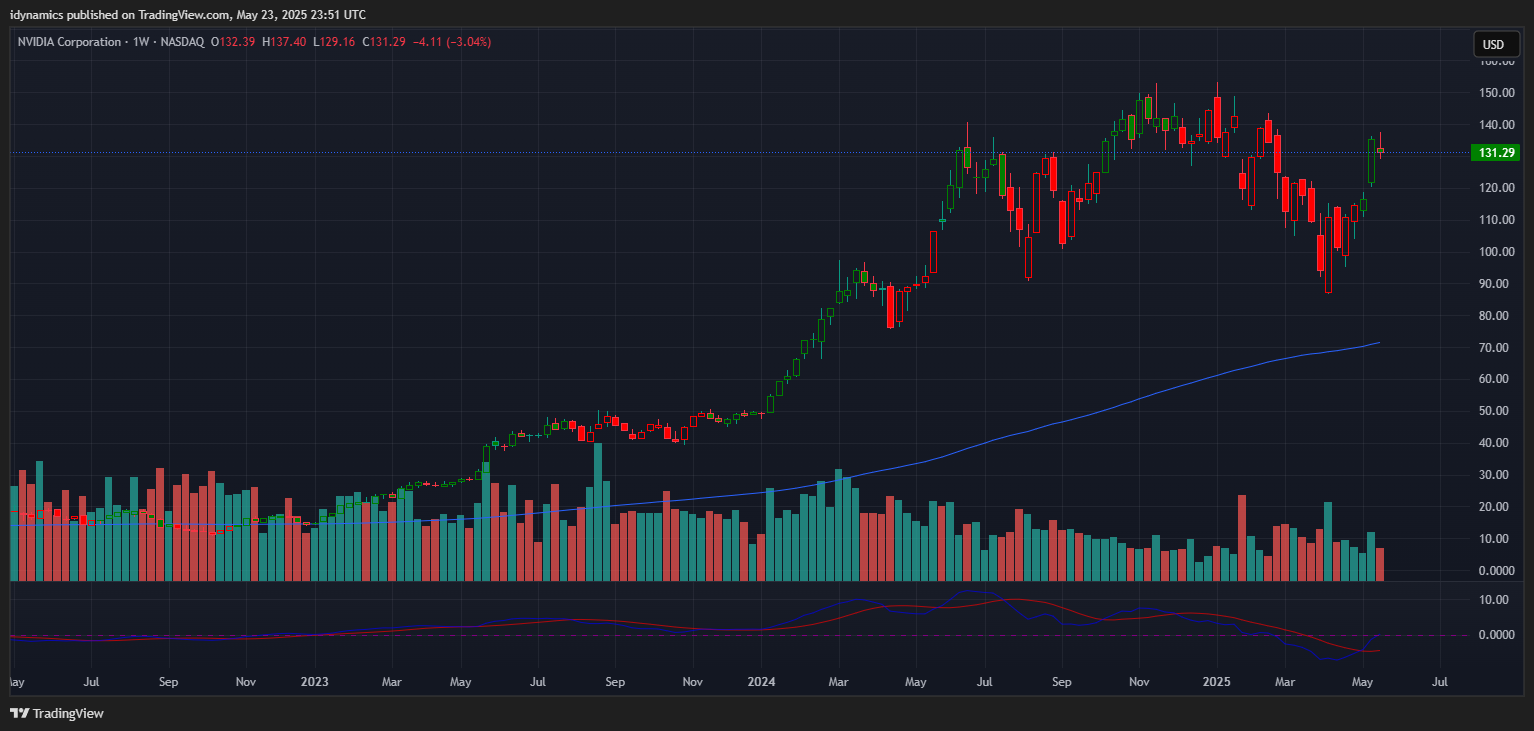Click the −4.11 (−3.04%) change value
Image resolution: width=1534 pixels, height=731 pixels.
452,42
